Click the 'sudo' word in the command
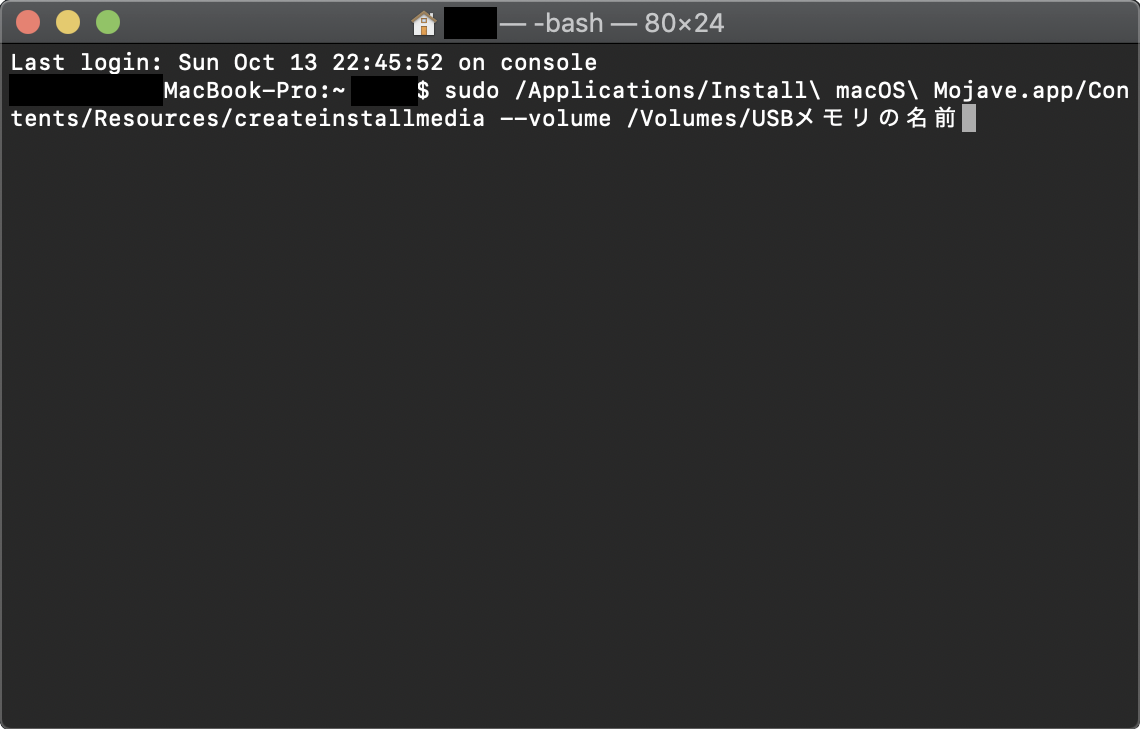 coord(472,91)
